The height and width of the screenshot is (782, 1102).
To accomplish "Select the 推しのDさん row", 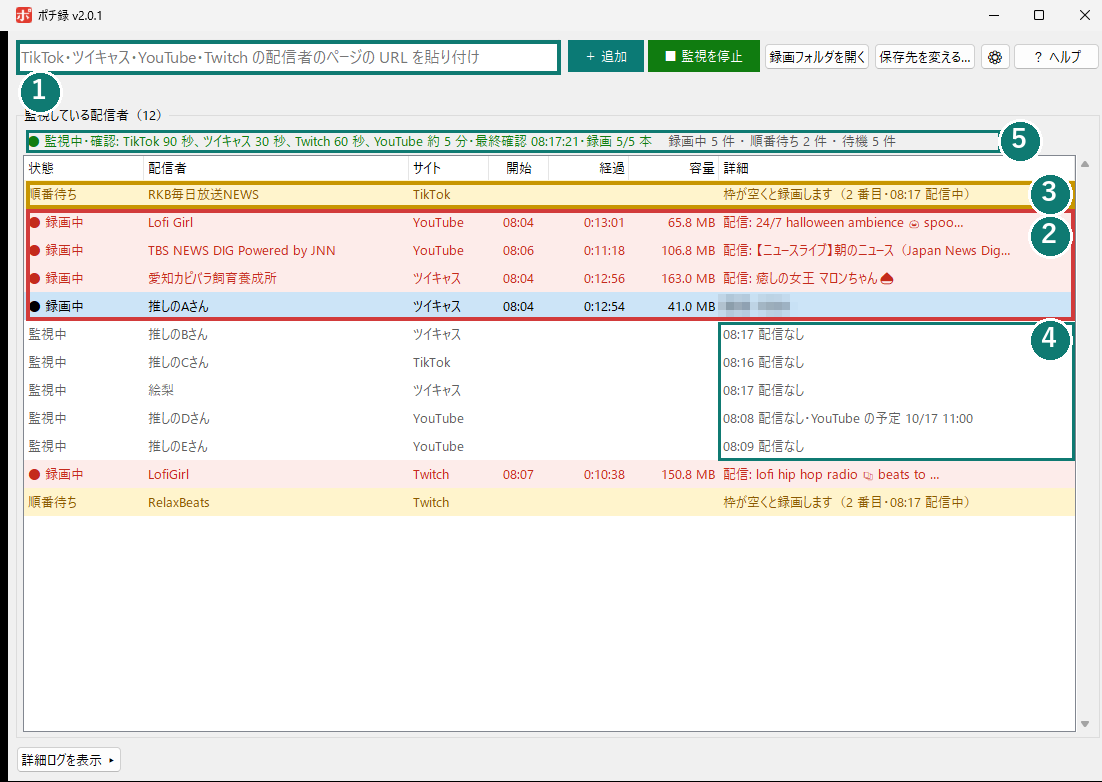I will point(550,419).
